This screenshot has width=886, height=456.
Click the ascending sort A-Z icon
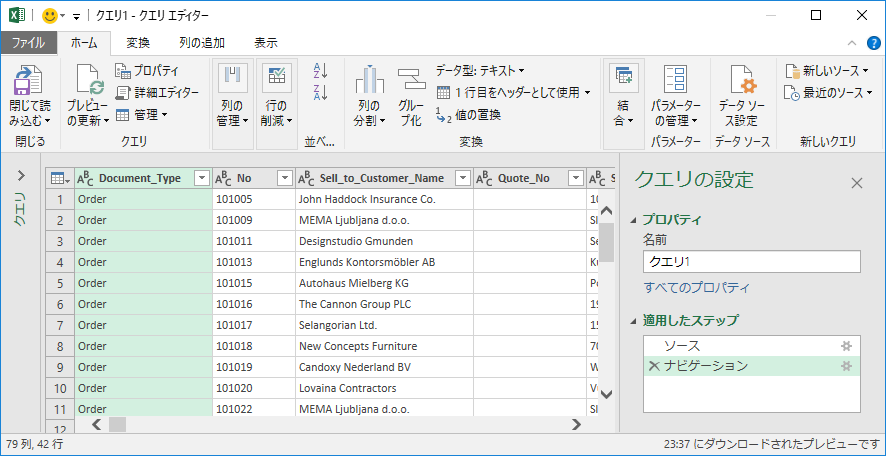pyautogui.click(x=321, y=70)
